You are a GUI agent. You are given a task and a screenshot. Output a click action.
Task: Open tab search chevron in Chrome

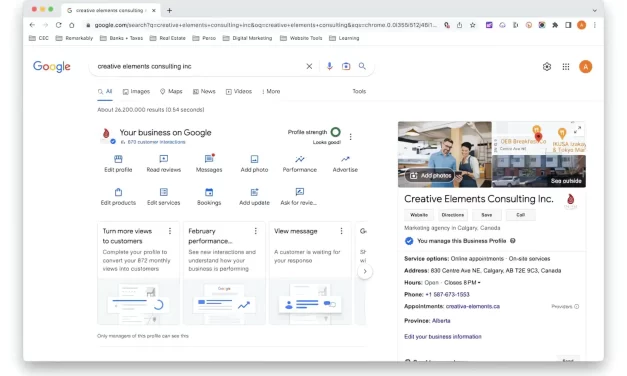pos(595,10)
